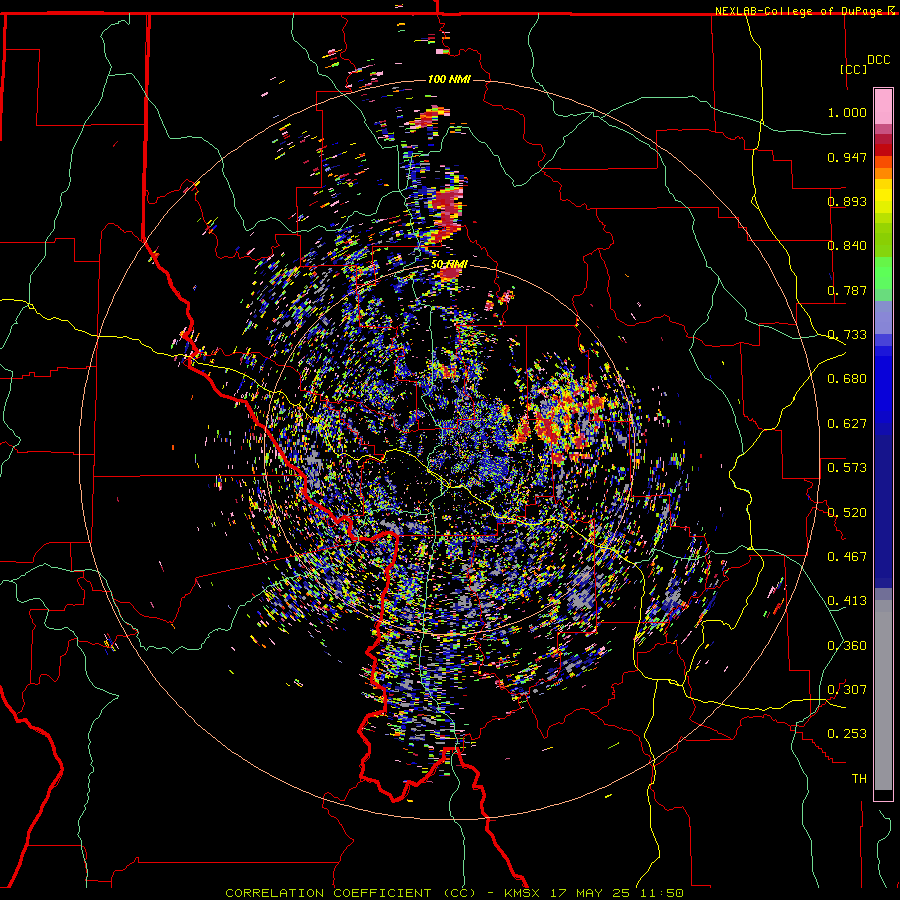Image resolution: width=900 pixels, height=900 pixels.
Task: Select the 0.520 scale value
Action: tap(847, 513)
